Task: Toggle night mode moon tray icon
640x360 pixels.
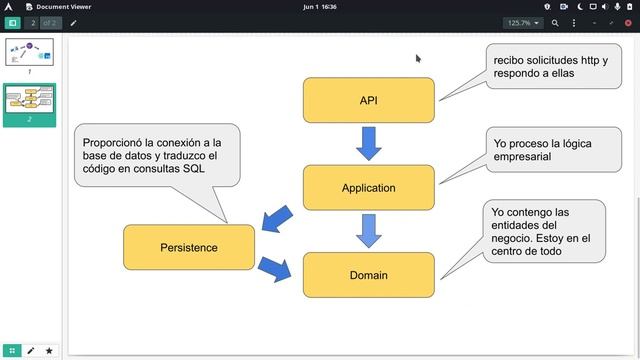Action: 580,7
